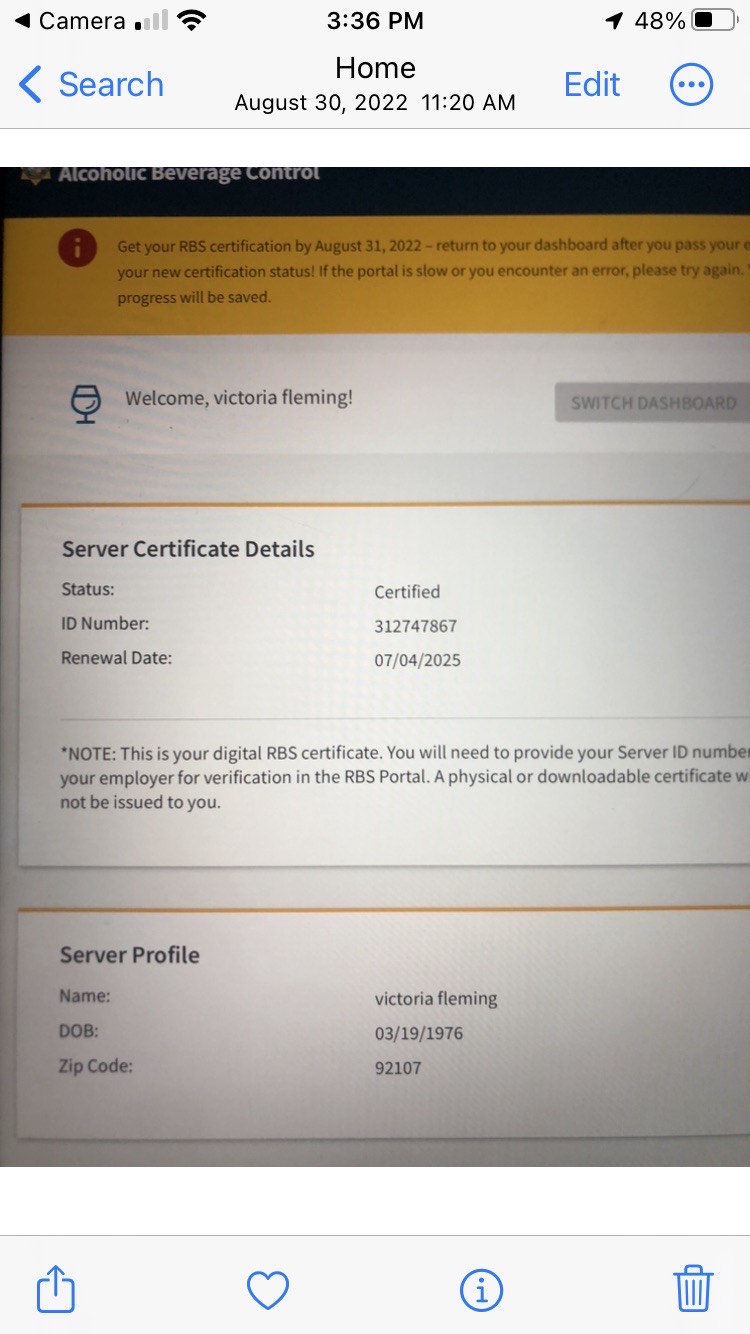Tap the Search back label
This screenshot has width=750, height=1334.
[110, 85]
